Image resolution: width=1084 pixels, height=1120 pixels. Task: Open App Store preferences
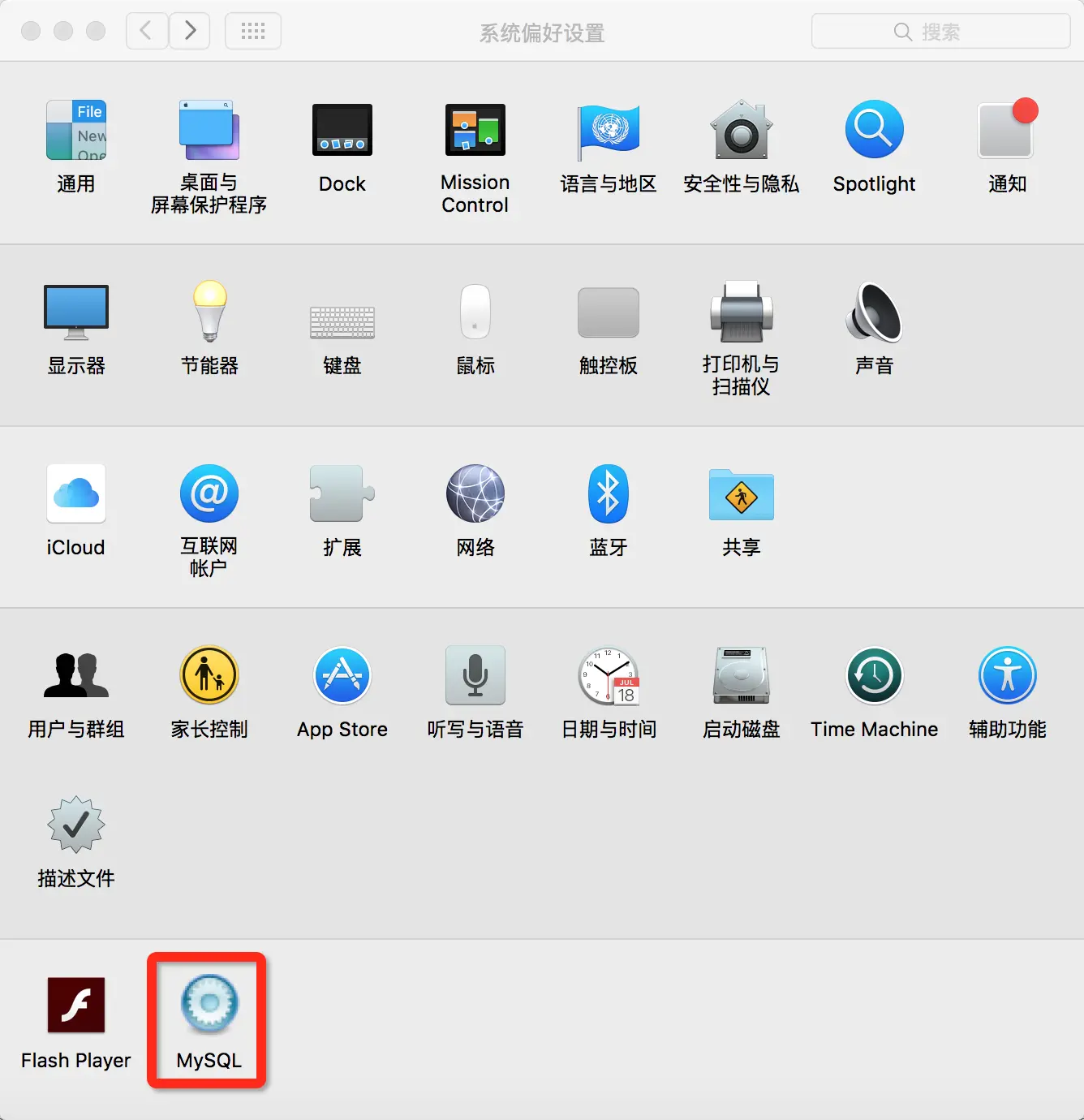342,675
